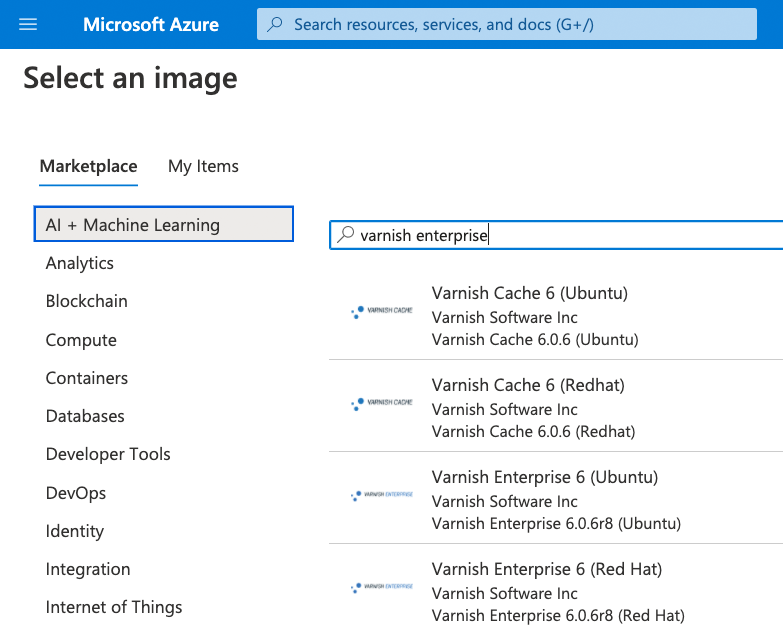The height and width of the screenshot is (635, 783).
Task: Select AI + Machine Learning category
Action: point(163,224)
